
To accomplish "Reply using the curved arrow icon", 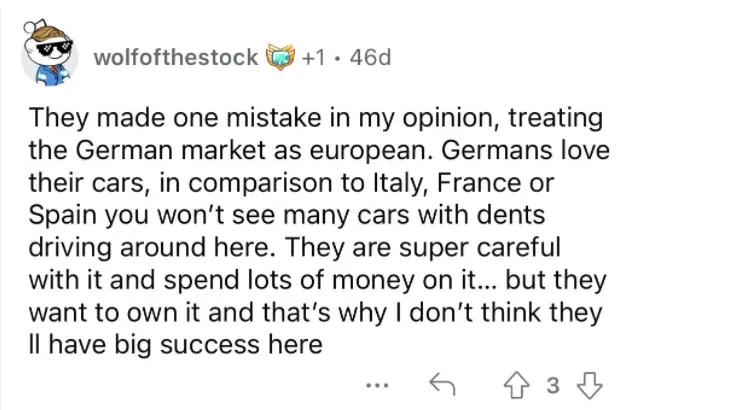I will point(442,384).
